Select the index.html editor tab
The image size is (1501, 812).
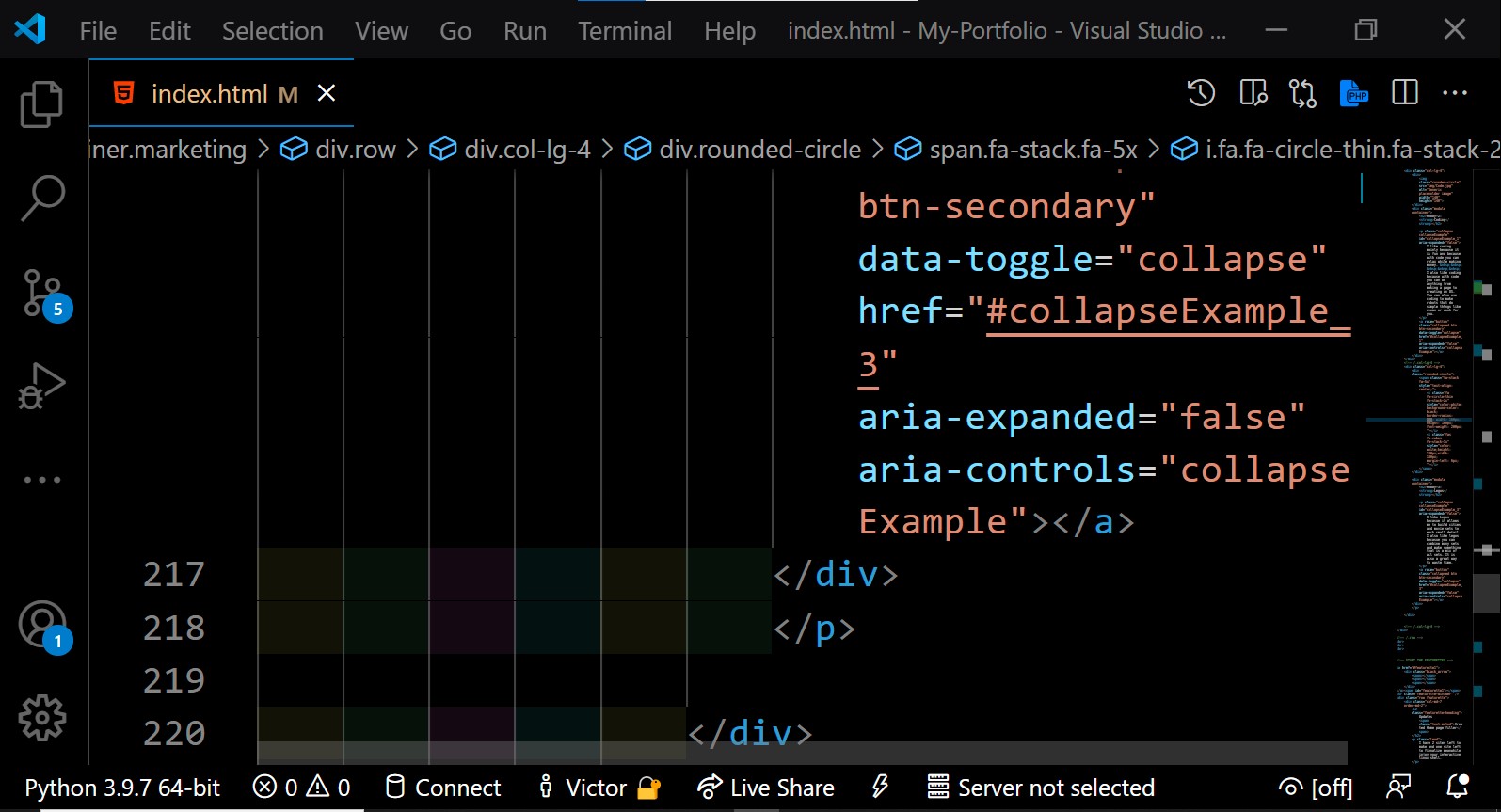point(221,93)
